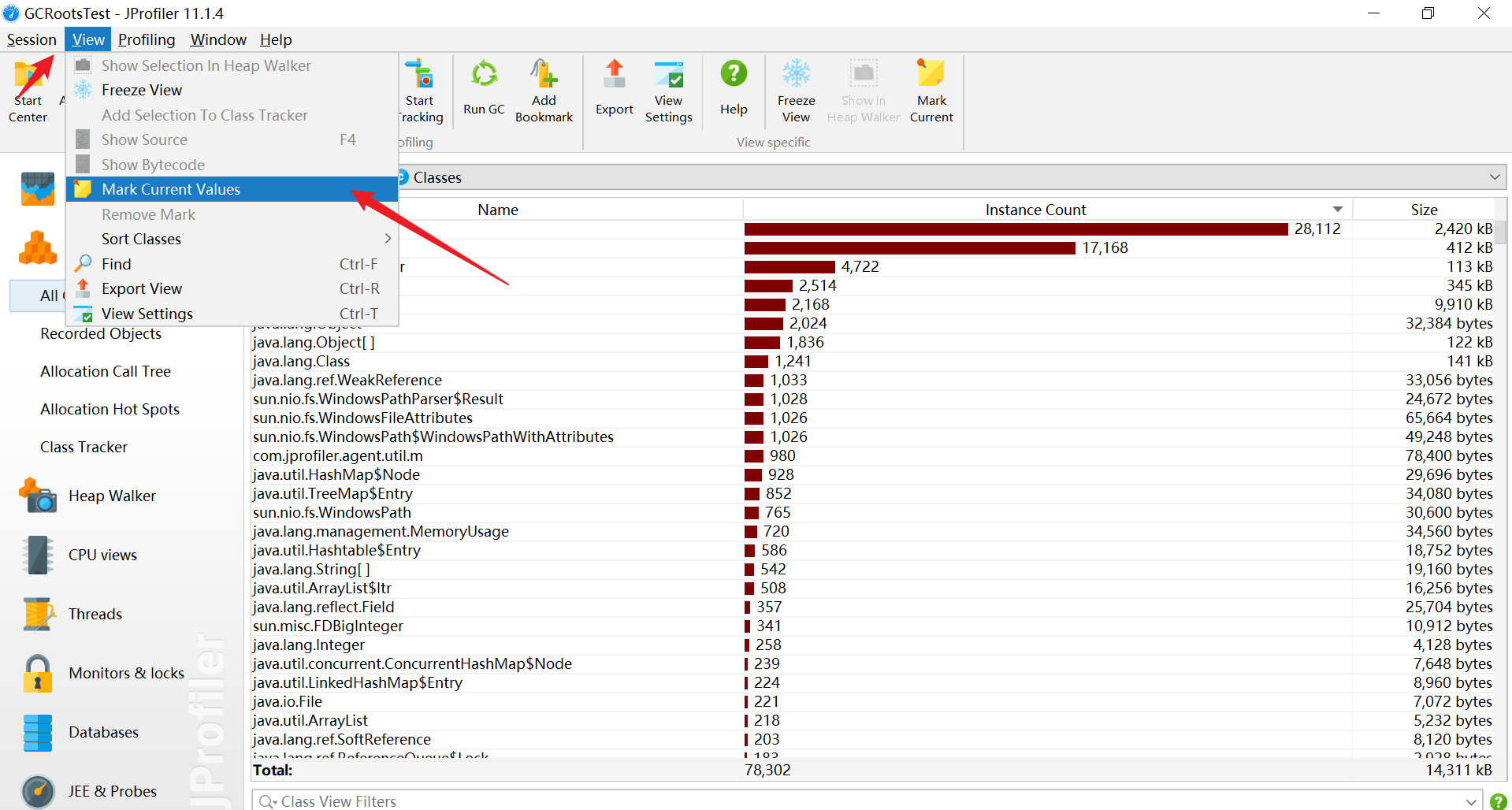Go to Allocation Hot Spots view
This screenshot has width=1512, height=810.
[x=110, y=410]
